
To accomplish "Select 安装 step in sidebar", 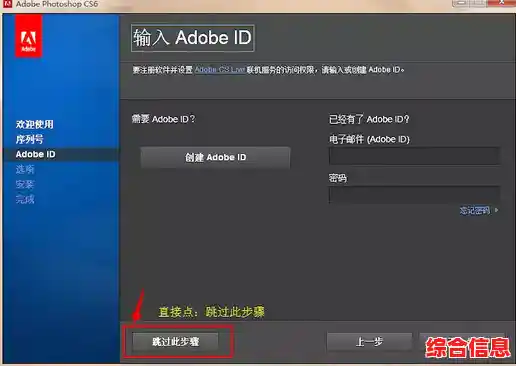I will [25, 184].
